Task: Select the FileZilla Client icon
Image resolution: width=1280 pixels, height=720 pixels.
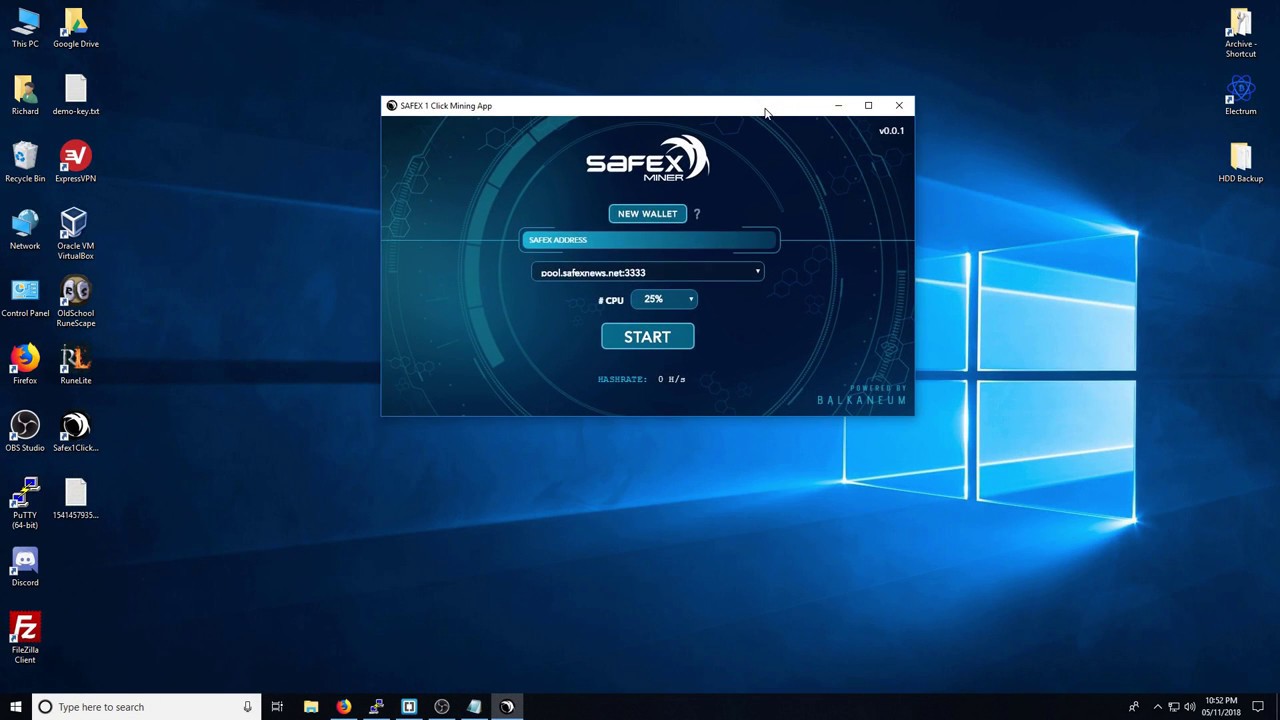Action: (x=25, y=637)
